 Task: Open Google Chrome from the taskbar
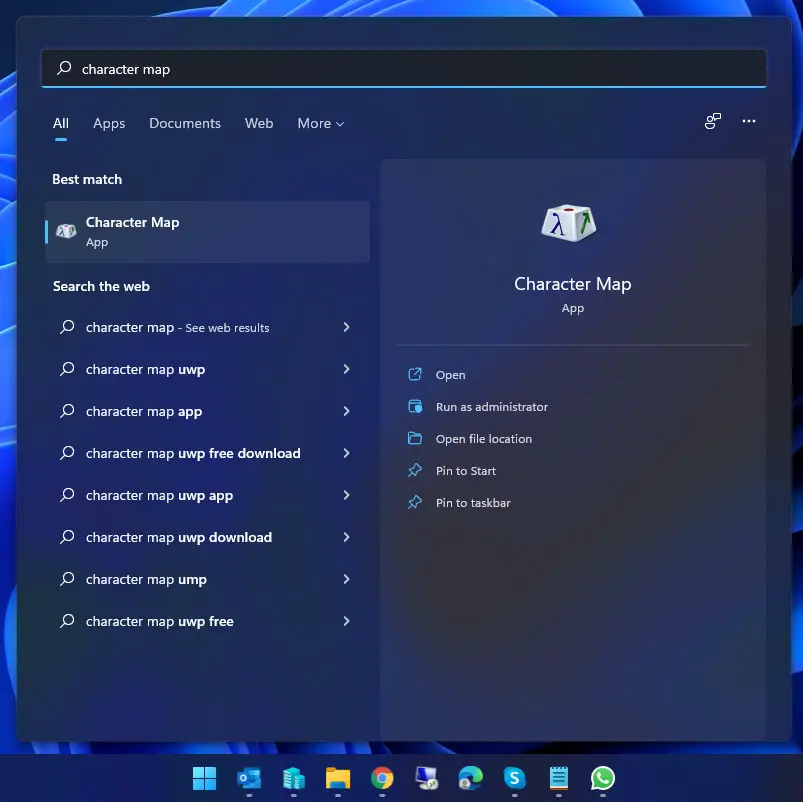[382, 778]
